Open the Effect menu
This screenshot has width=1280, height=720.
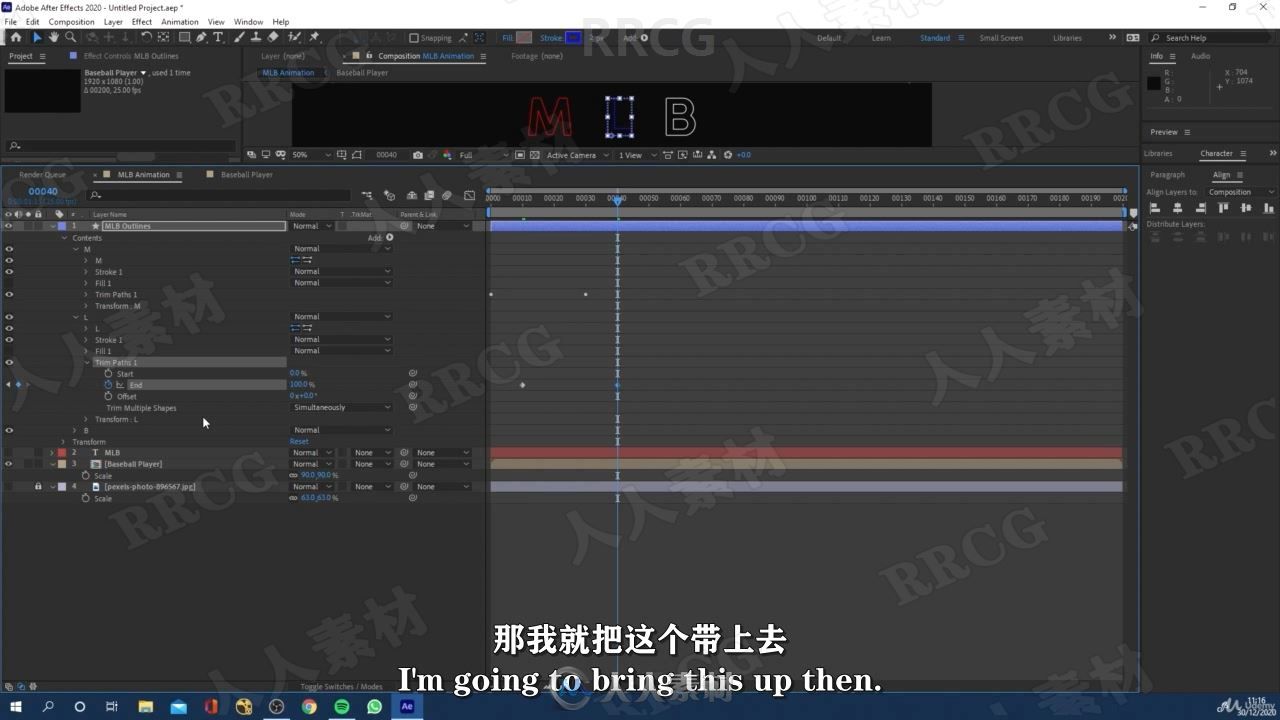(x=142, y=21)
